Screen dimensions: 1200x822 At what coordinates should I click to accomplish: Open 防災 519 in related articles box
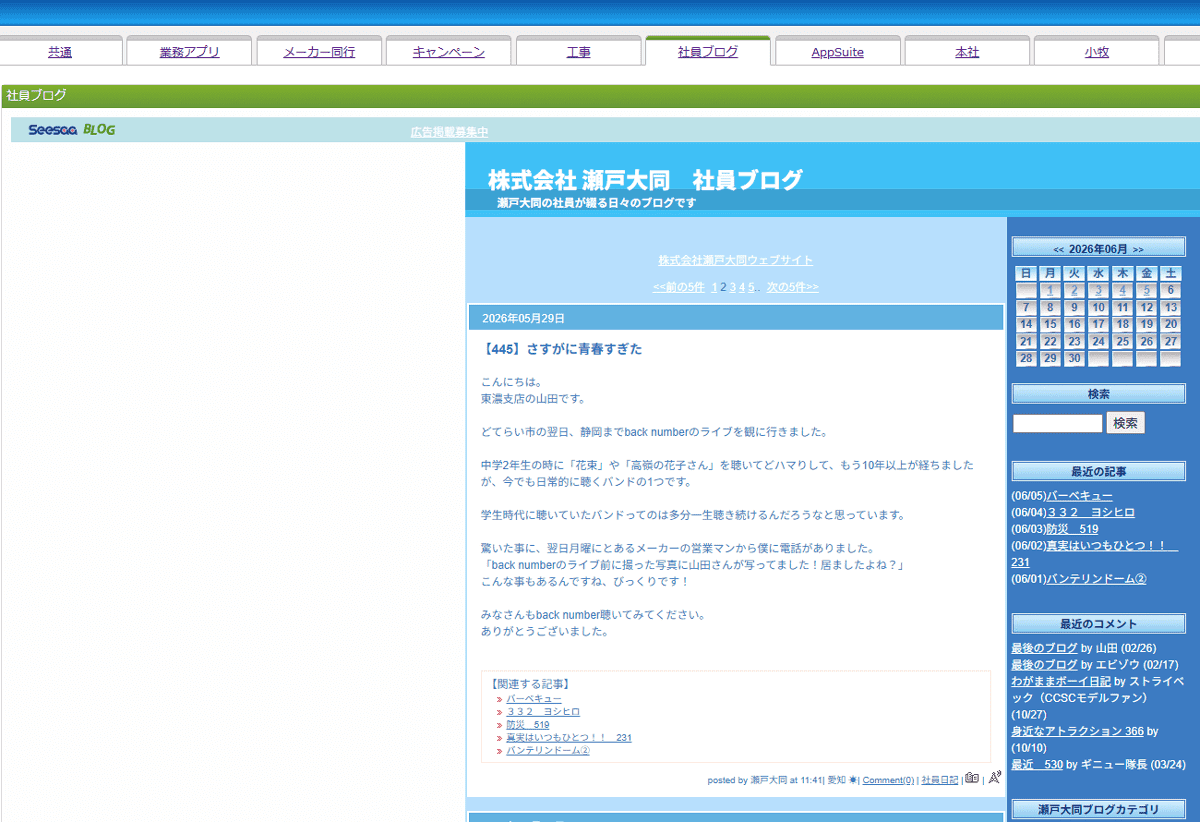(528, 725)
